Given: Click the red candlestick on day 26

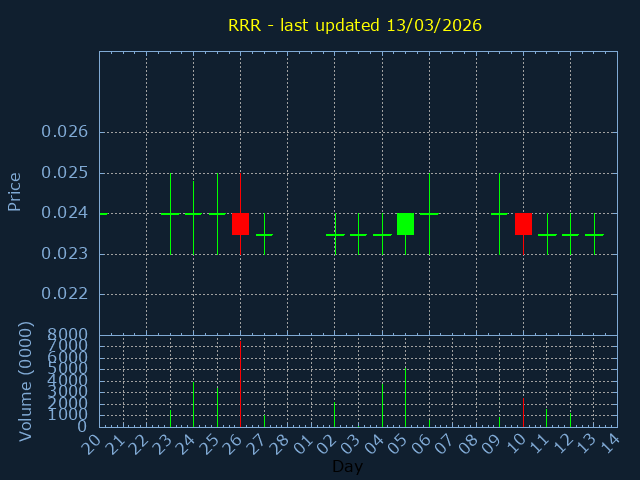Looking at the screenshot, I should (x=240, y=224).
